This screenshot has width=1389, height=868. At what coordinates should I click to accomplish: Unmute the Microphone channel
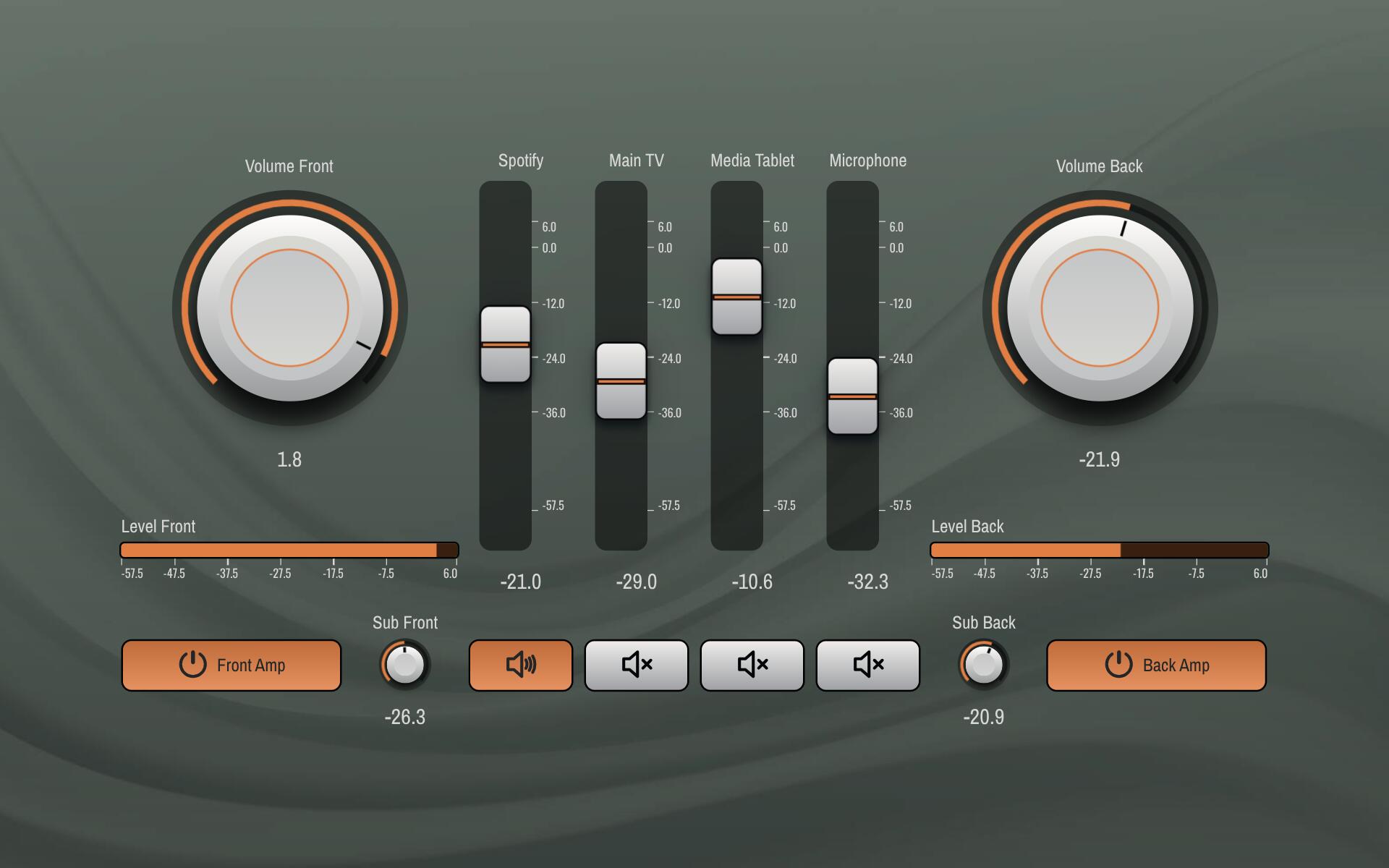(x=867, y=665)
